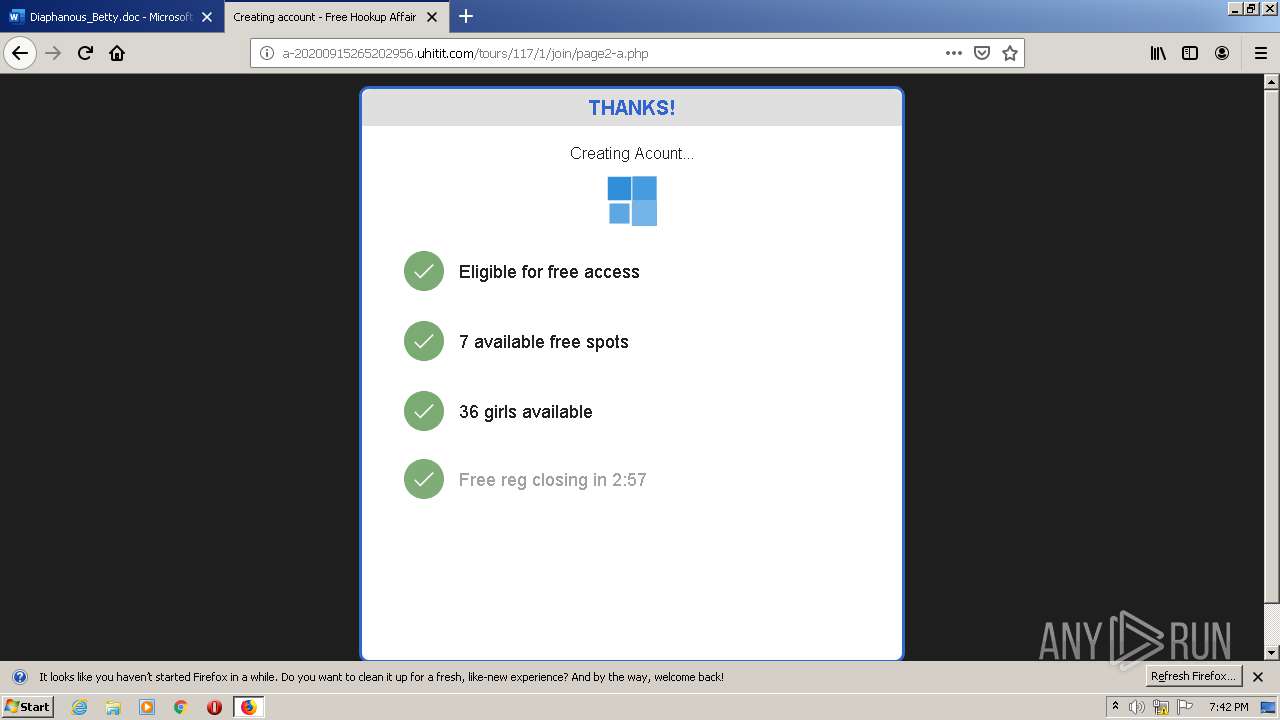Open Opera from the taskbar

click(214, 707)
